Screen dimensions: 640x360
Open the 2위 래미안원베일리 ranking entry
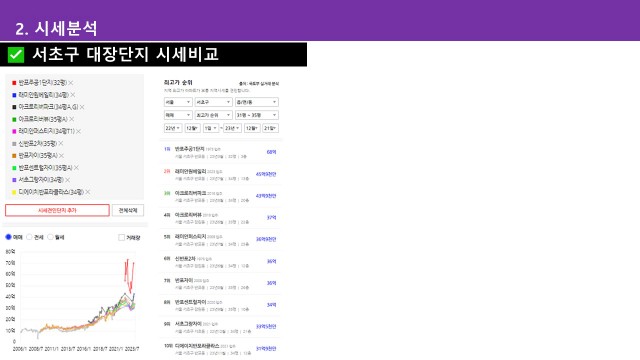tap(220, 174)
